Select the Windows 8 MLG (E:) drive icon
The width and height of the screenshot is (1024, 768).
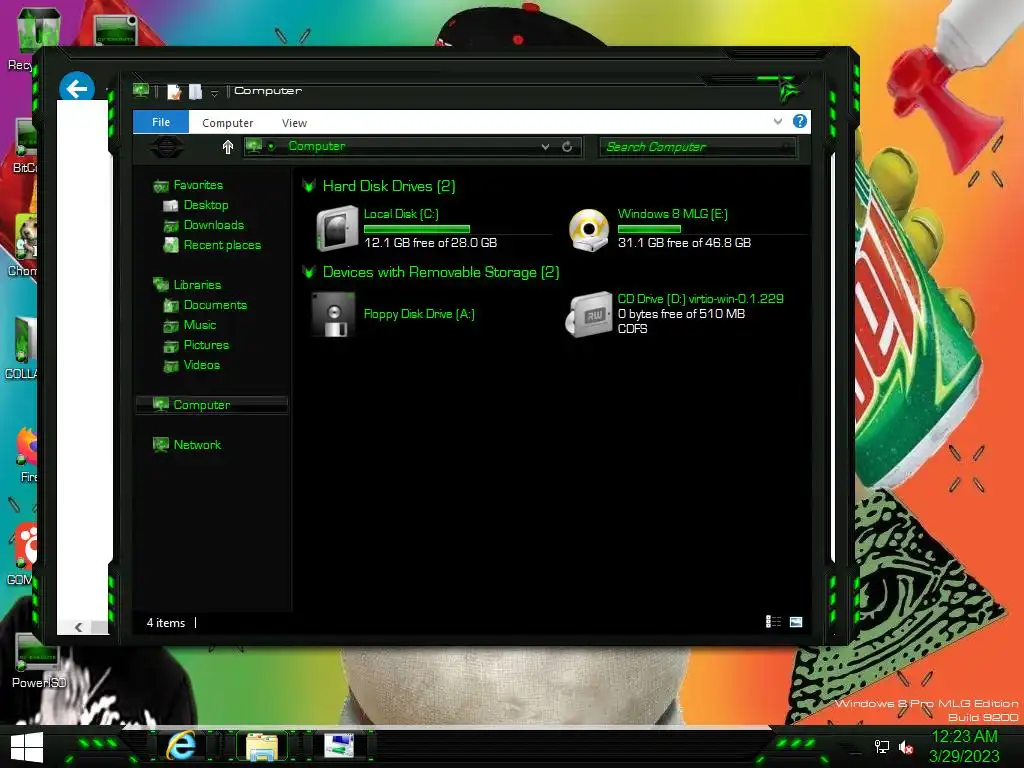pyautogui.click(x=589, y=230)
